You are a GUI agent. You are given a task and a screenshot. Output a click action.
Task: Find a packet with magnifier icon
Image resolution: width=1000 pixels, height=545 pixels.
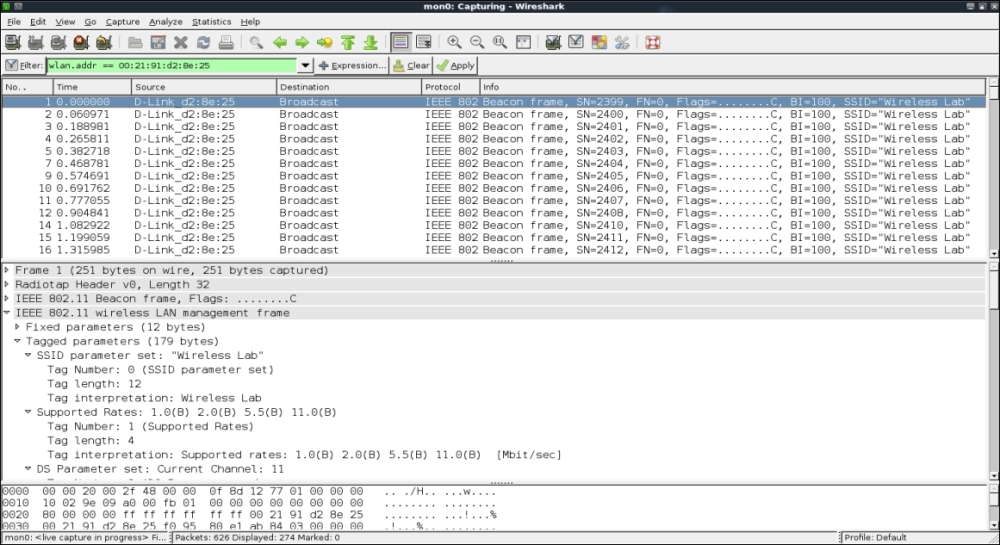256,43
